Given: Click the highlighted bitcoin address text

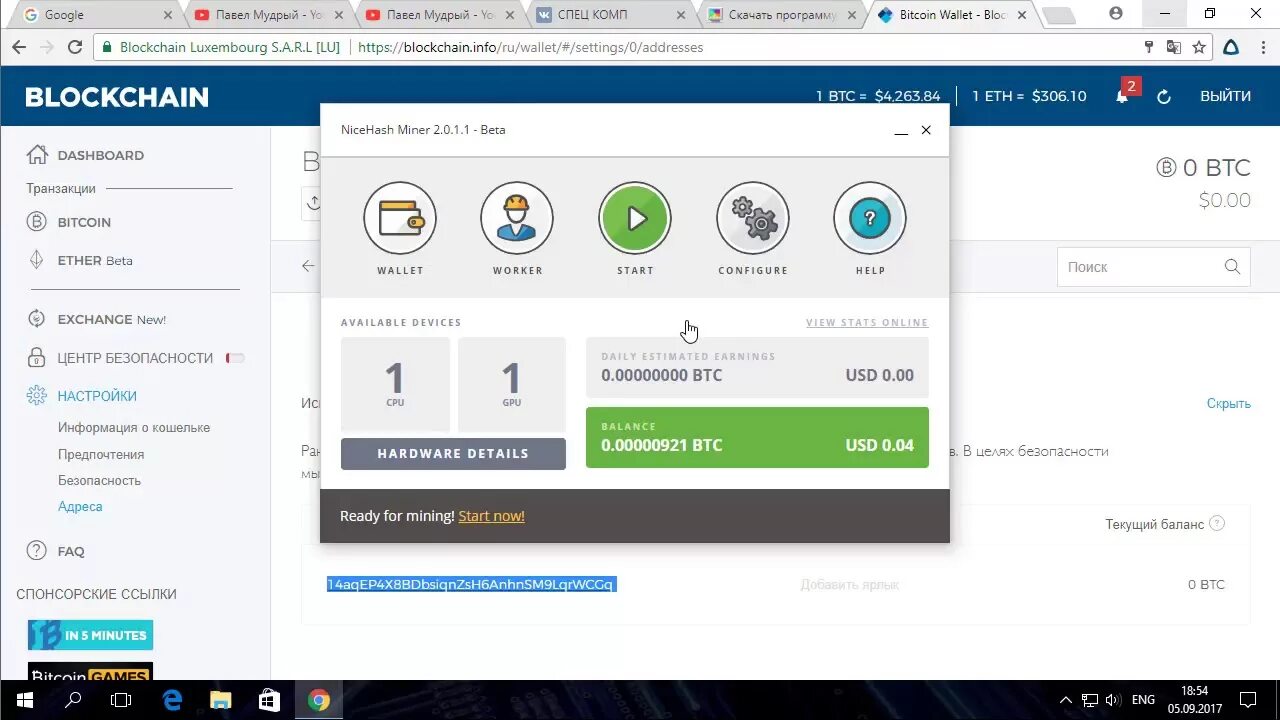Looking at the screenshot, I should (x=470, y=584).
